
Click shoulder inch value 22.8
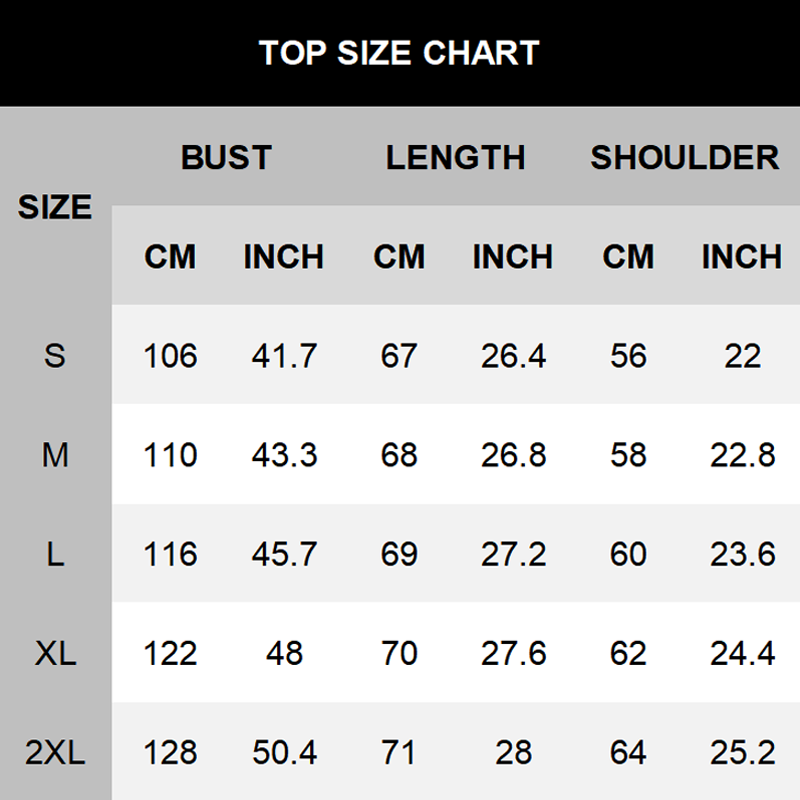[x=742, y=455]
